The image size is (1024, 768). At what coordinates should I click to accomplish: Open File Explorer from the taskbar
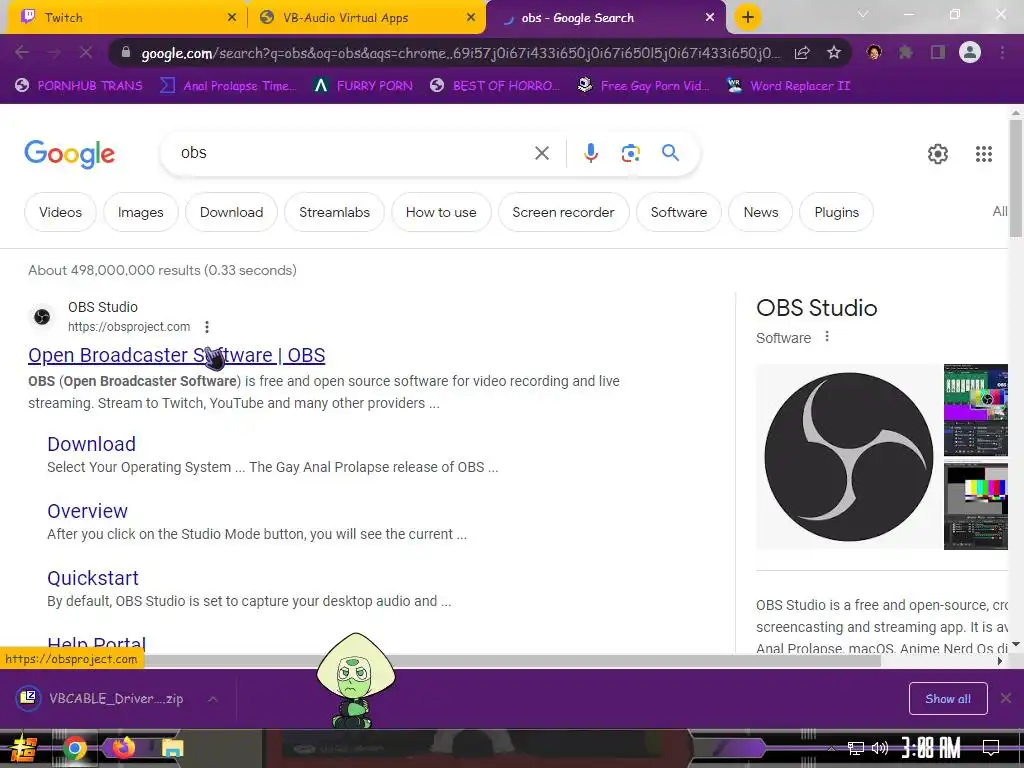coord(172,748)
